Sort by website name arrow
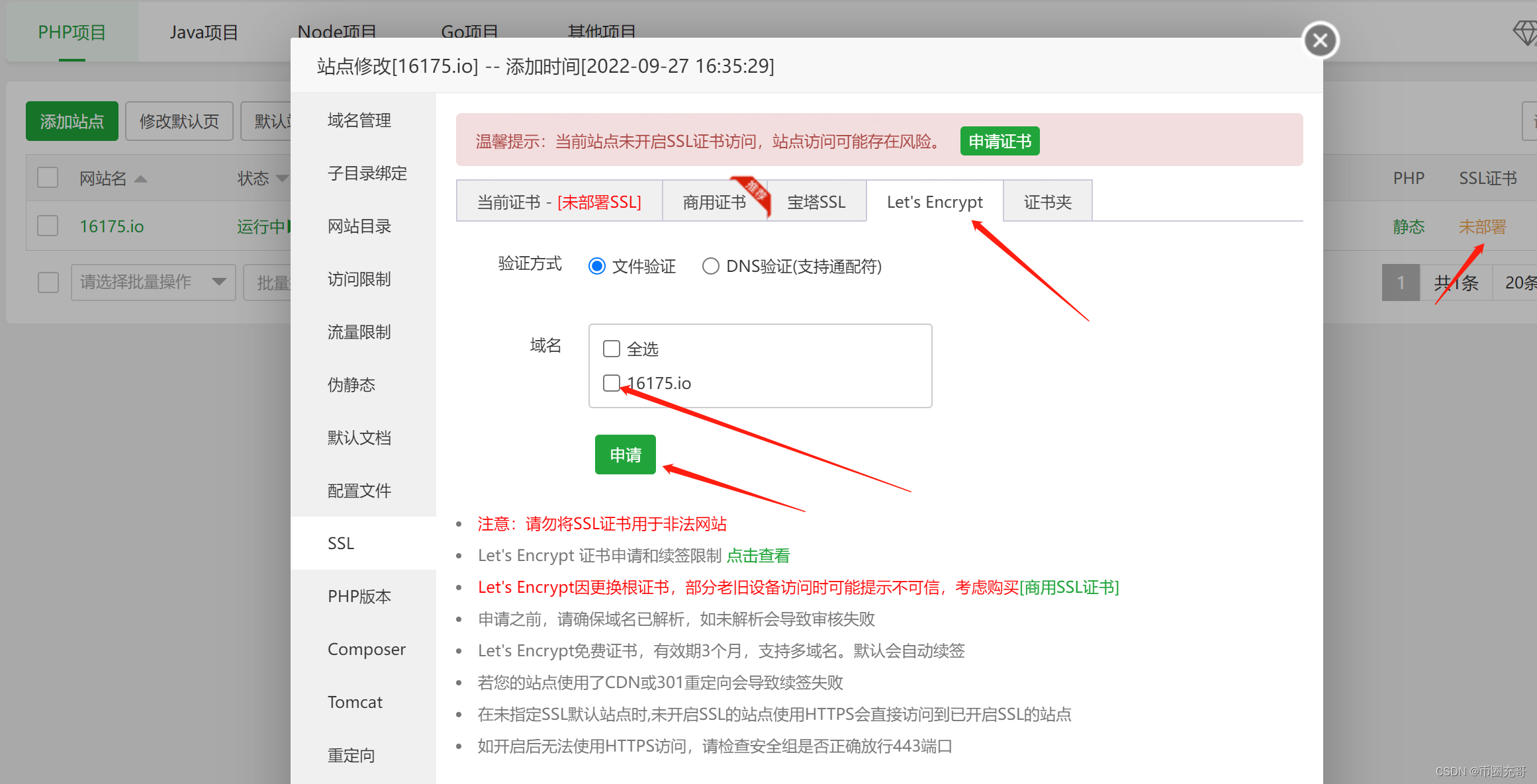 (x=140, y=179)
